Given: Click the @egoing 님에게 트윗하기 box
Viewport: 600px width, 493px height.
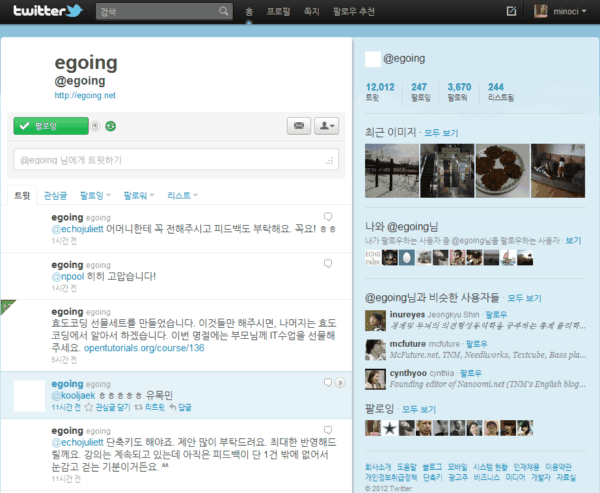Looking at the screenshot, I should (x=176, y=160).
